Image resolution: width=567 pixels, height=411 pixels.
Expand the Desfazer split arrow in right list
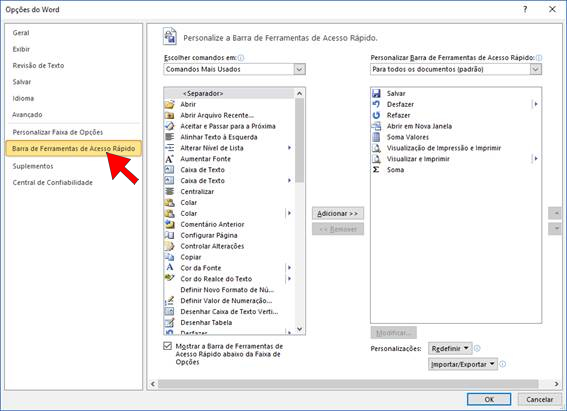tap(536, 104)
